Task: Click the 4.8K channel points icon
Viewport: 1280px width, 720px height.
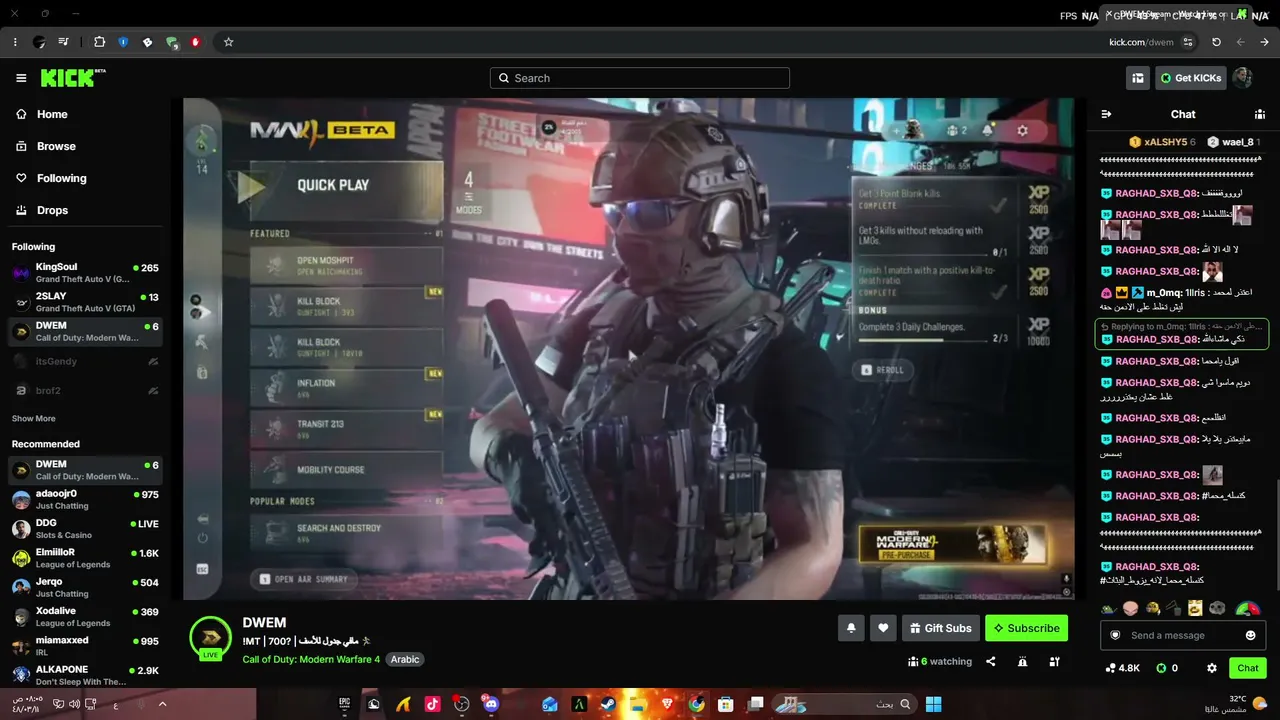Action: tap(1122, 668)
